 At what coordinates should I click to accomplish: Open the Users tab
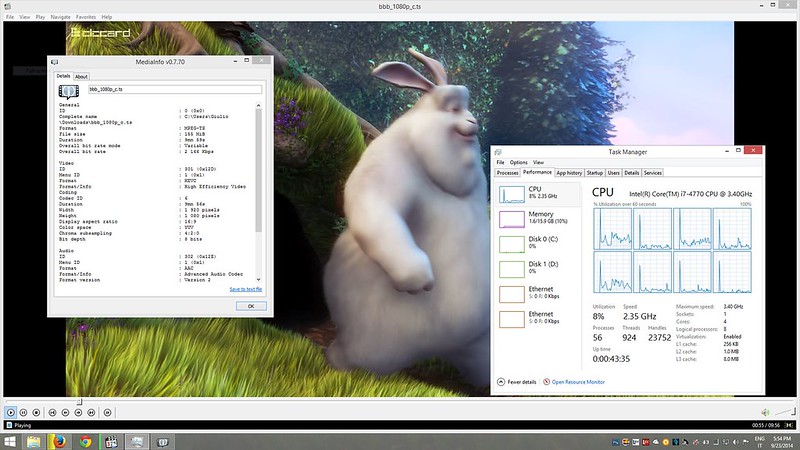613,173
